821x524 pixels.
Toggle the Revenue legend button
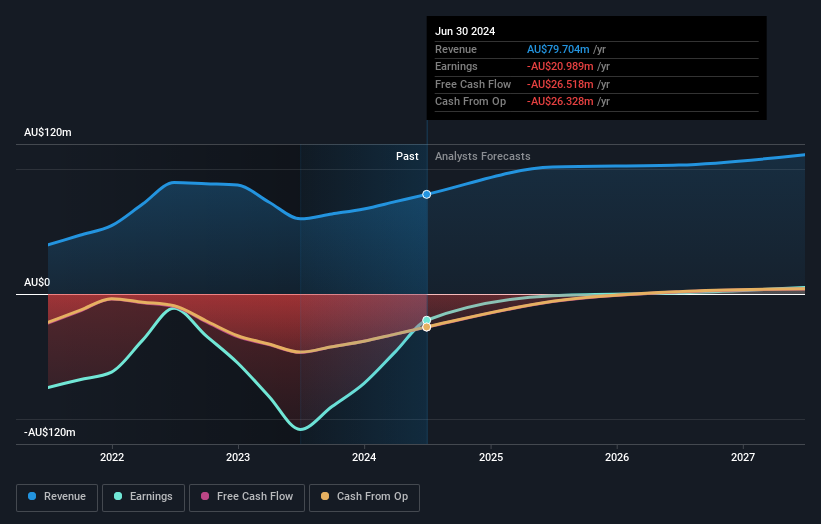point(57,497)
